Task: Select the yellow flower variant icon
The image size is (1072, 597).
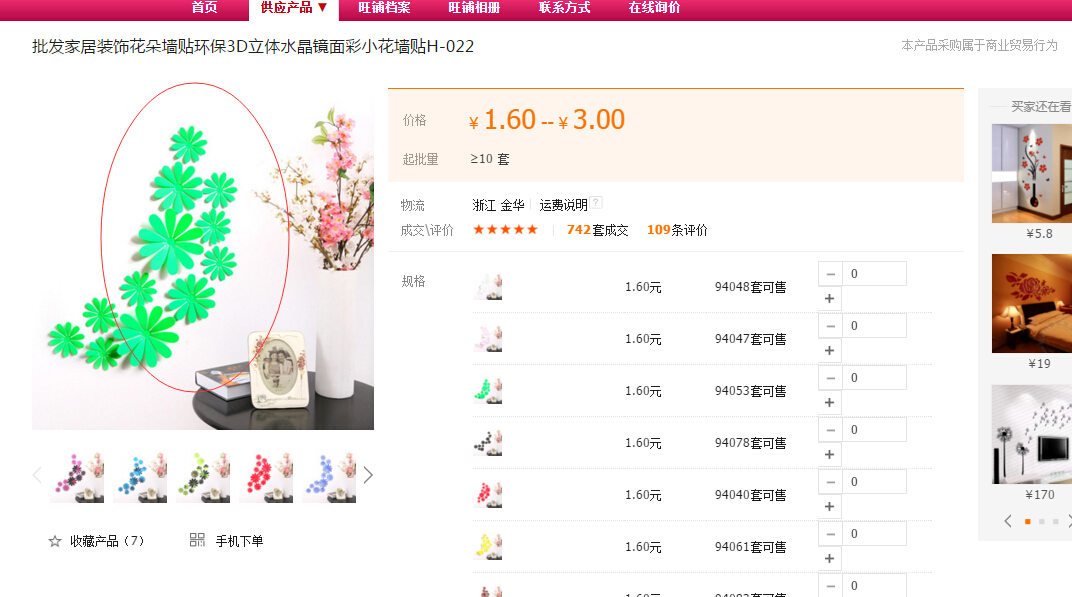Action: coord(488,546)
